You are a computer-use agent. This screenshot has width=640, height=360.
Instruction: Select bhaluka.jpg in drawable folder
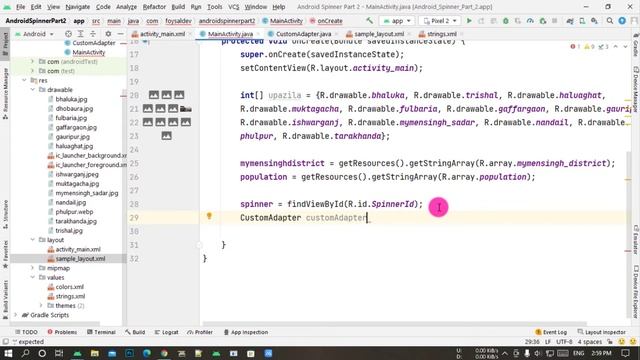(x=71, y=99)
